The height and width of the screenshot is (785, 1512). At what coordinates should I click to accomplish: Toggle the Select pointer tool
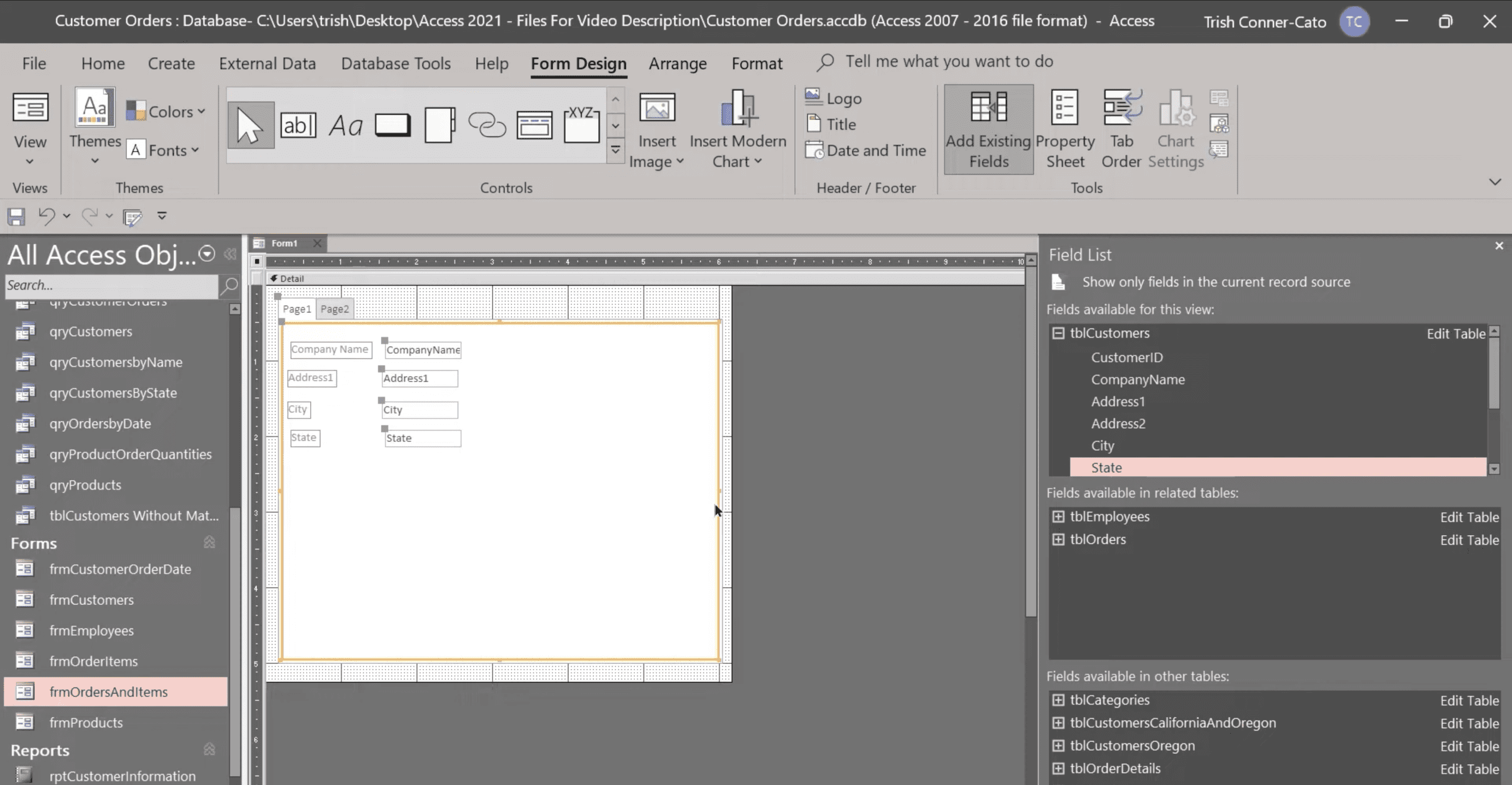(250, 125)
